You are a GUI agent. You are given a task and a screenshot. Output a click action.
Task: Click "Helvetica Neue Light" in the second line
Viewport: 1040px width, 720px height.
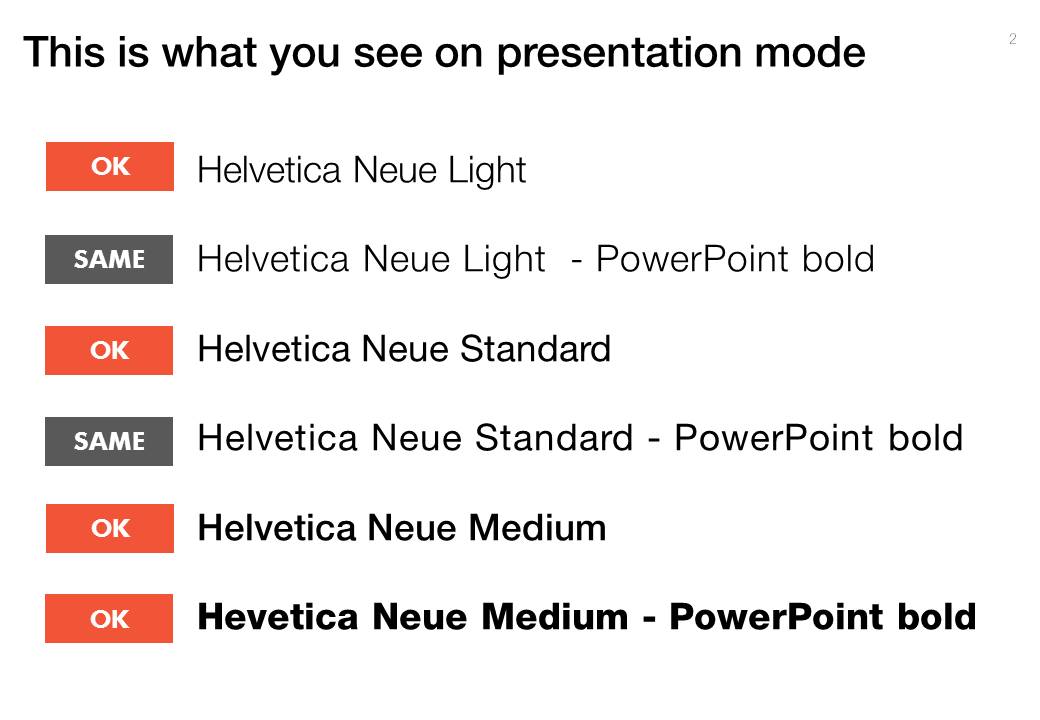pyautogui.click(x=371, y=259)
